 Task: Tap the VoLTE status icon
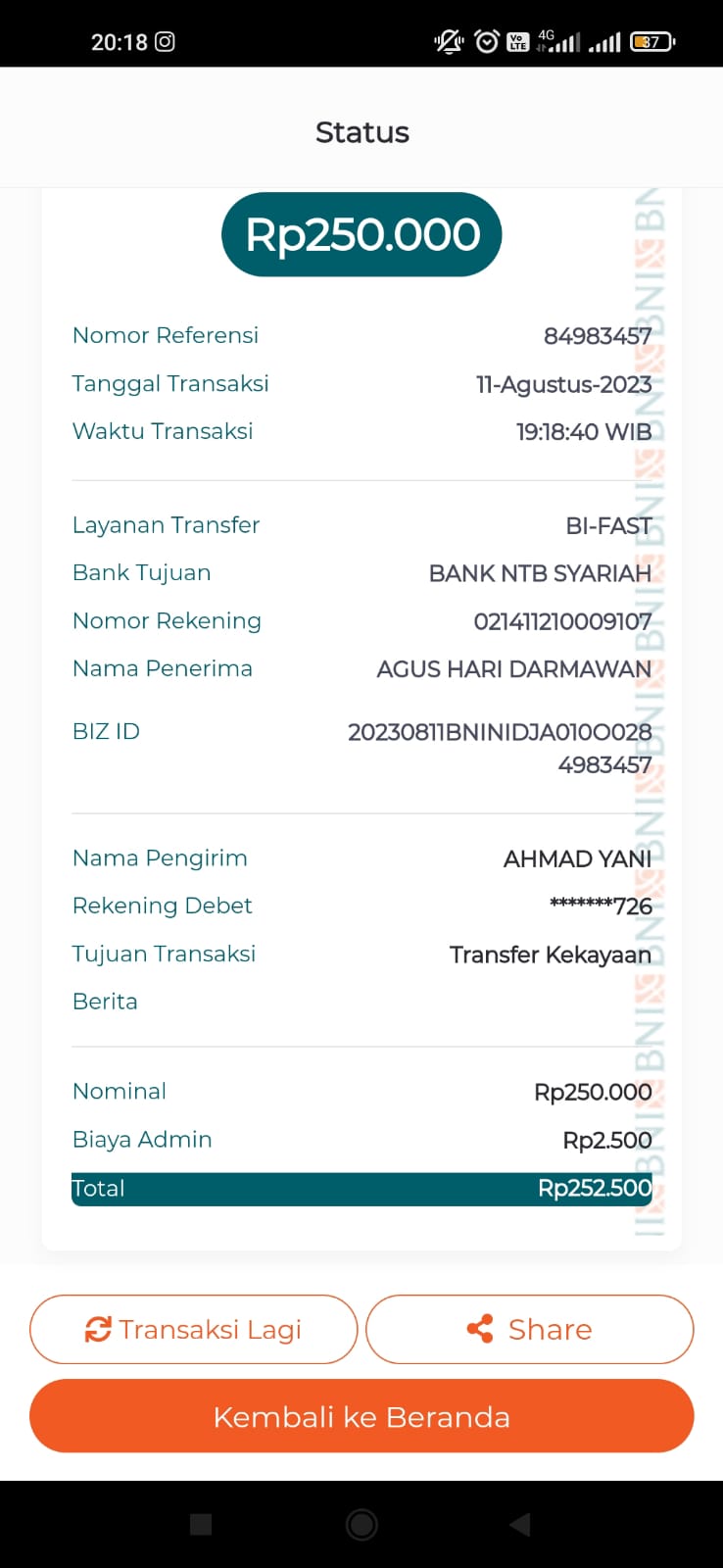tap(518, 41)
